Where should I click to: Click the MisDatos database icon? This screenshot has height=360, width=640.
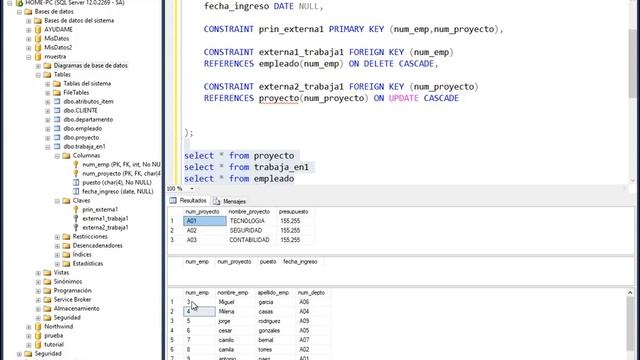pos(38,38)
